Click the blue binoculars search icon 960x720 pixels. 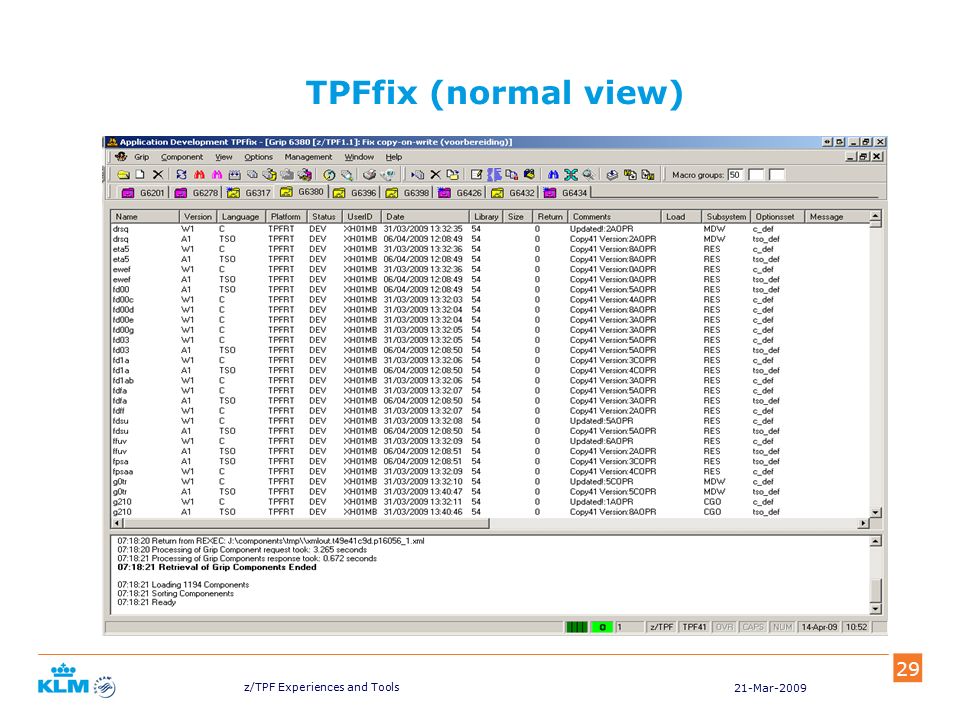tap(553, 175)
